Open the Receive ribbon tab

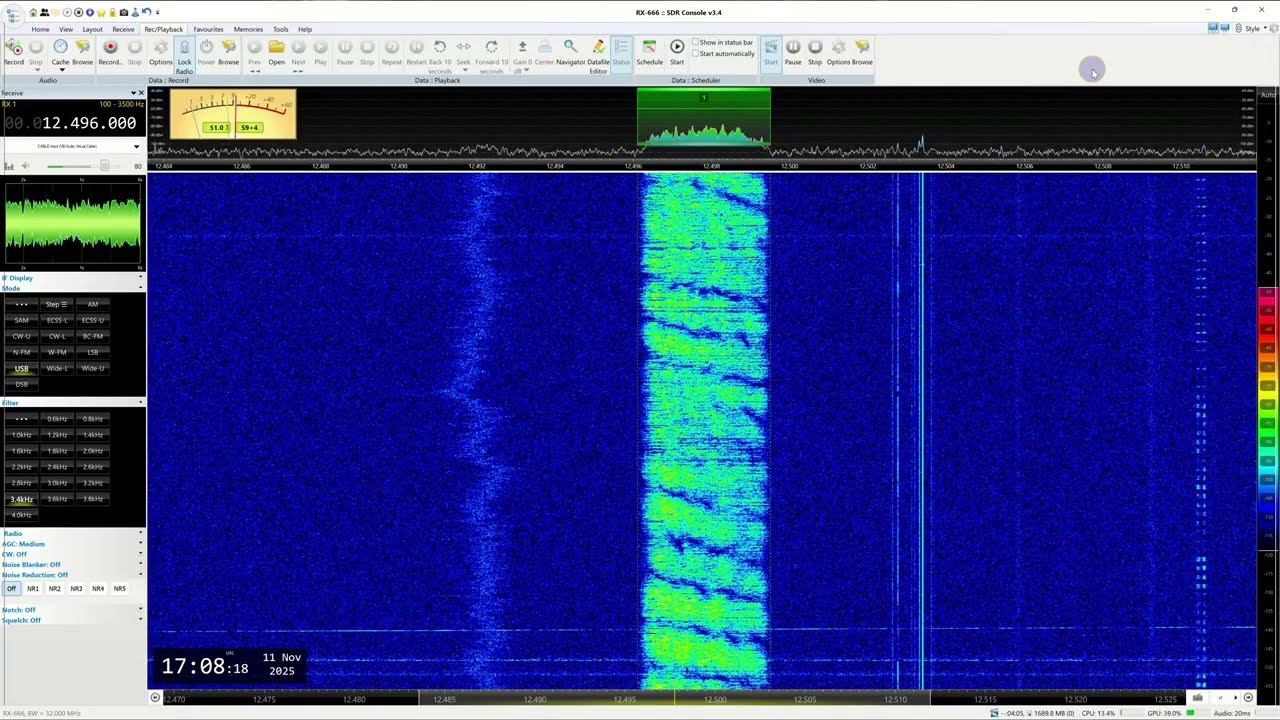coord(123,29)
